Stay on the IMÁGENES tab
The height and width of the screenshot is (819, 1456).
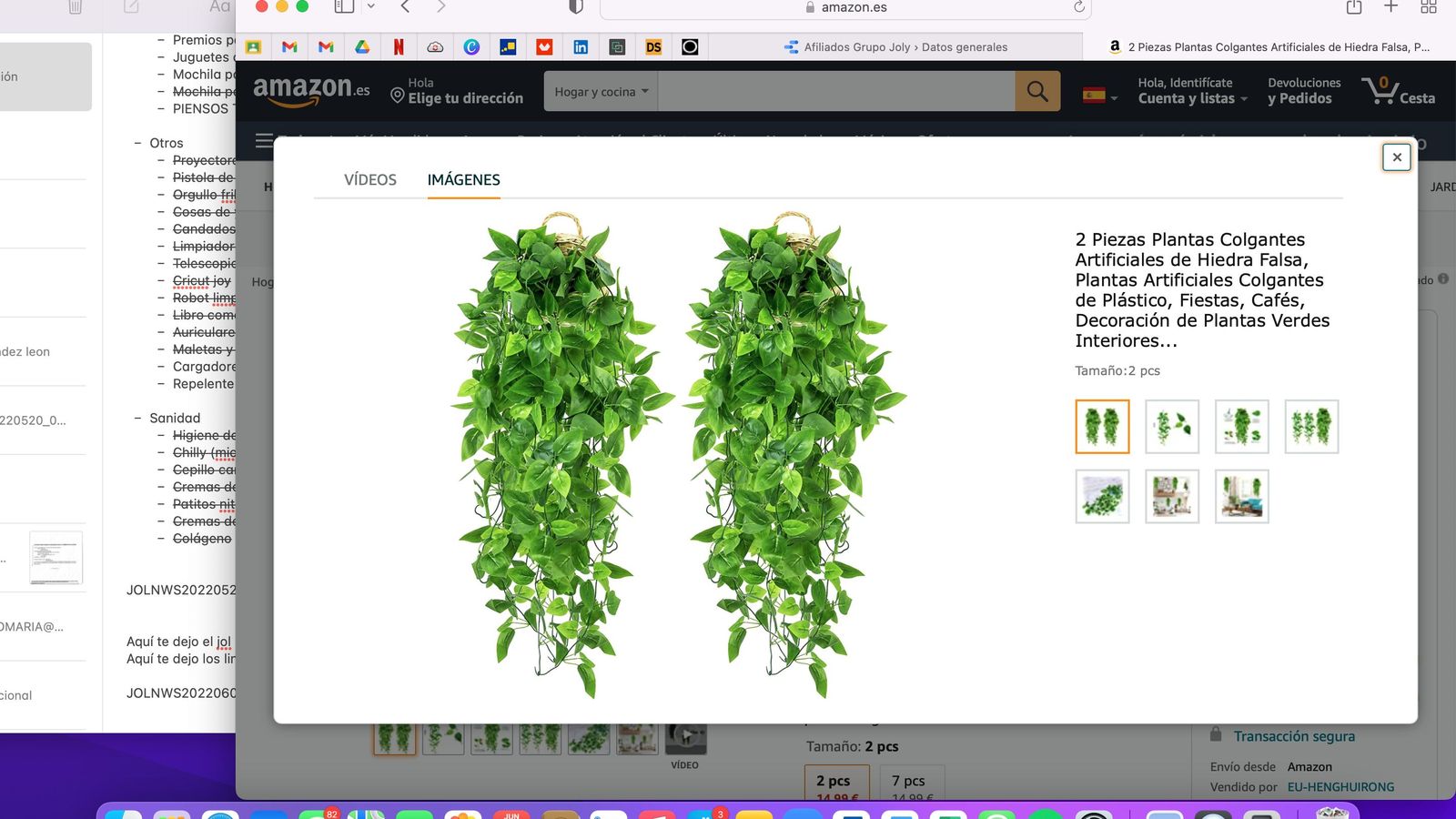click(x=463, y=179)
